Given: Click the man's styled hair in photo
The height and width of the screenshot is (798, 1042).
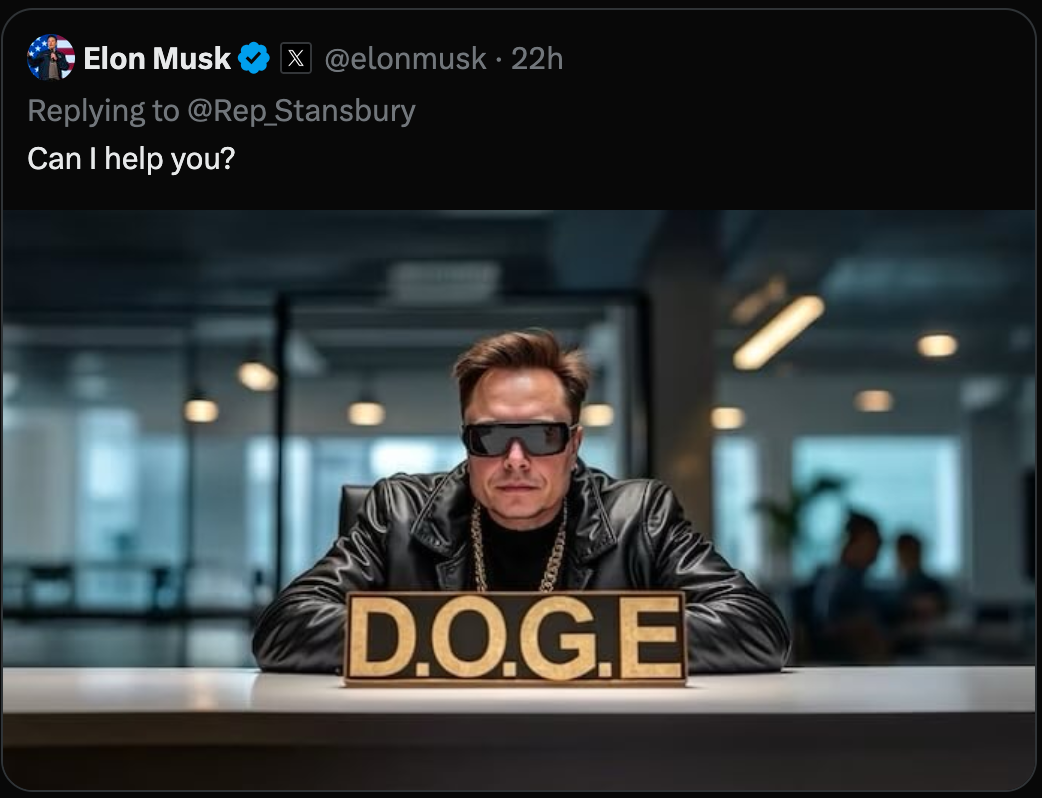Looking at the screenshot, I should (x=523, y=364).
